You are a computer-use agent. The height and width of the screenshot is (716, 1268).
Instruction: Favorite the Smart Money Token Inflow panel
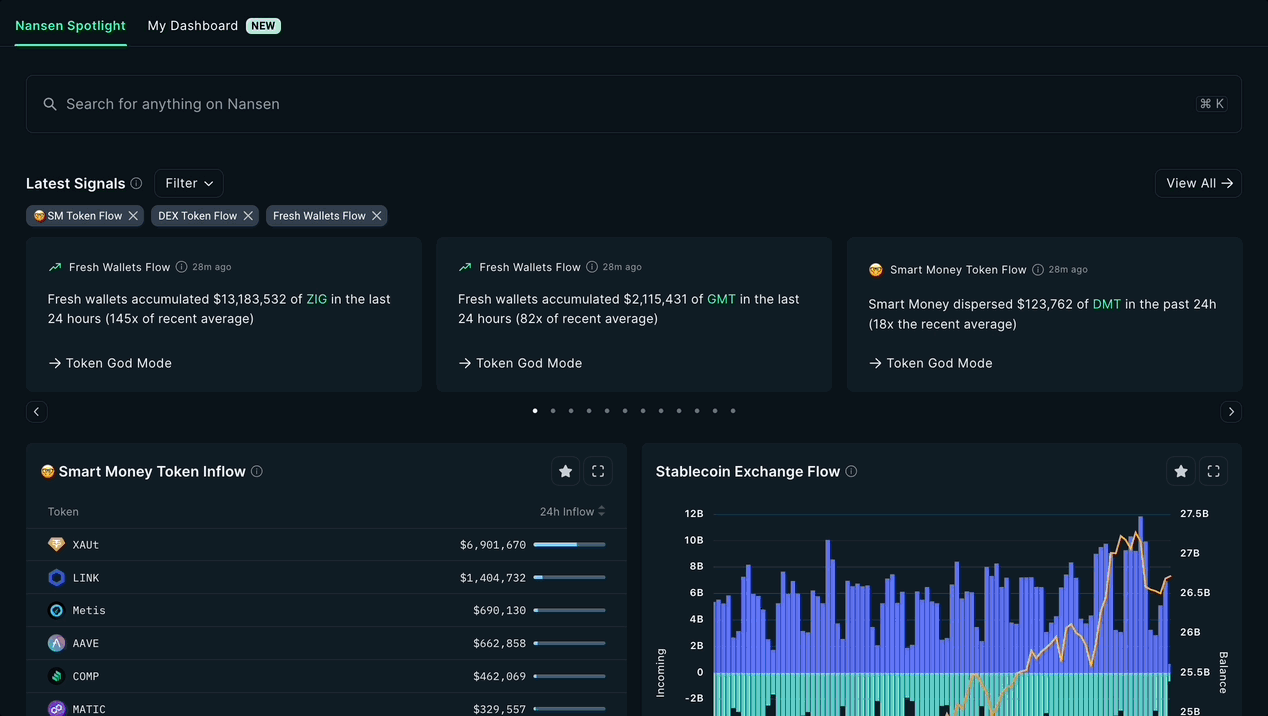(565, 470)
